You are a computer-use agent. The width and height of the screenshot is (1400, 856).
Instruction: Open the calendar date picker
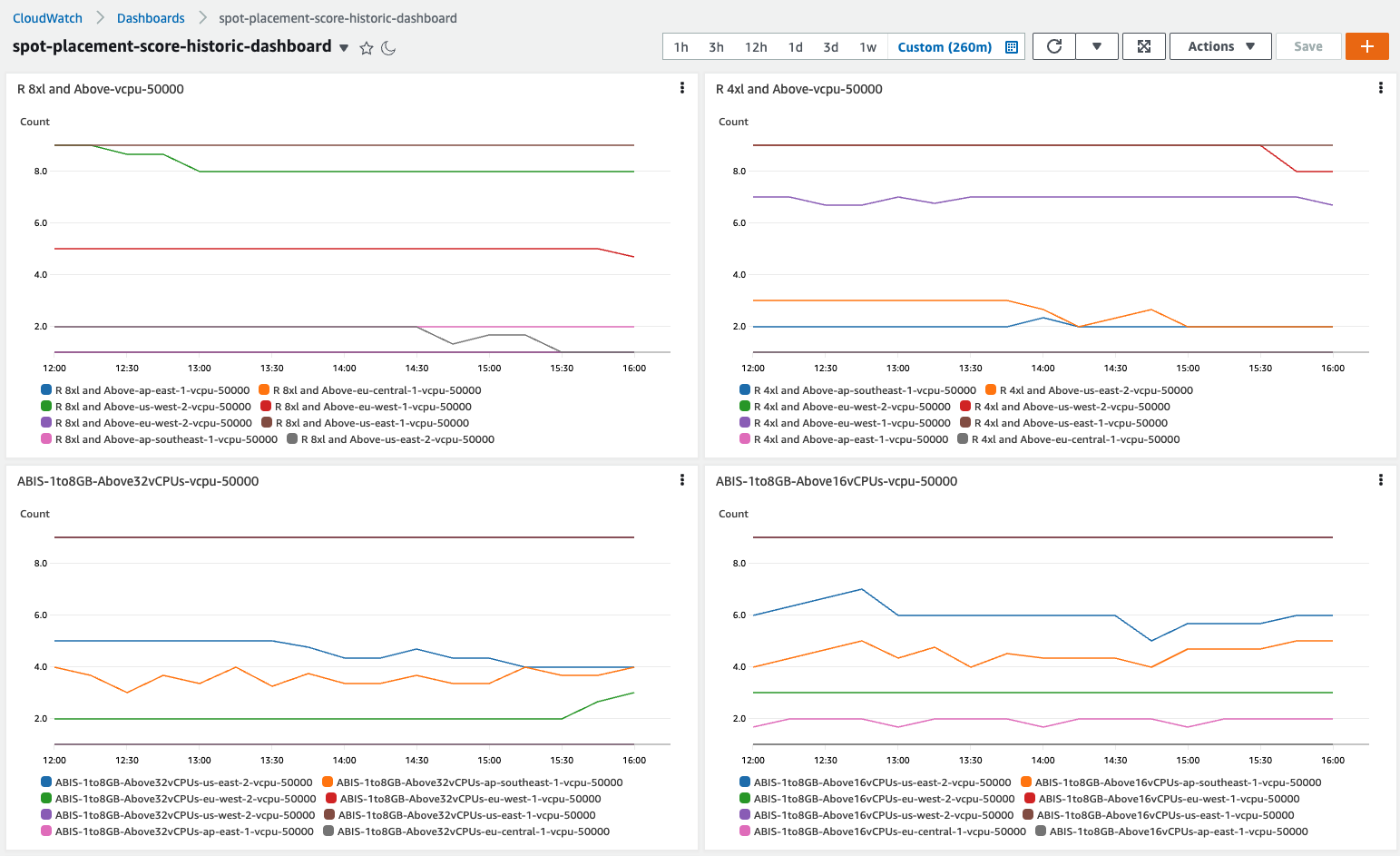coord(1011,45)
